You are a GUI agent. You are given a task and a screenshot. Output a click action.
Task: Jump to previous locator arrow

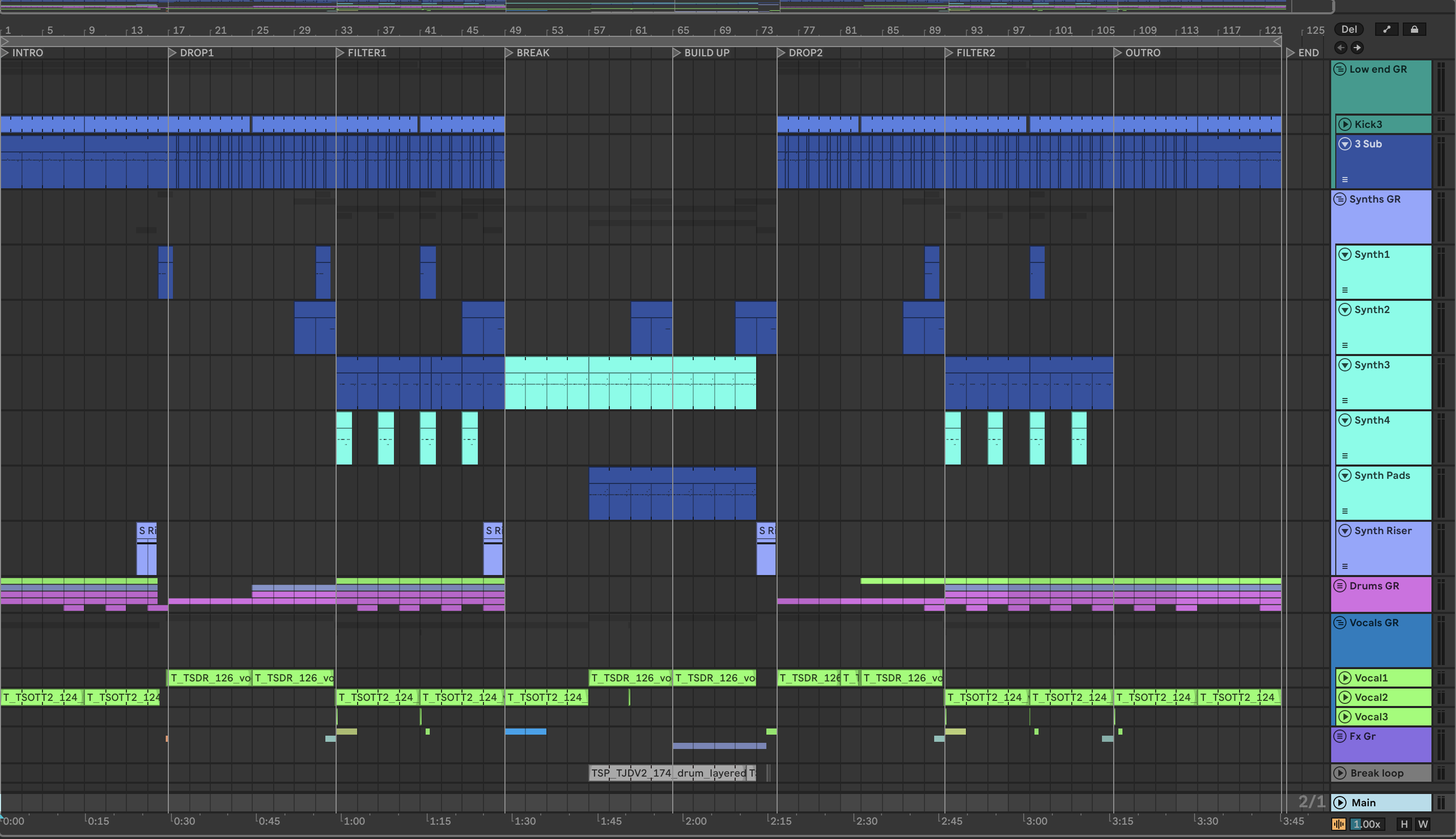tap(1341, 48)
